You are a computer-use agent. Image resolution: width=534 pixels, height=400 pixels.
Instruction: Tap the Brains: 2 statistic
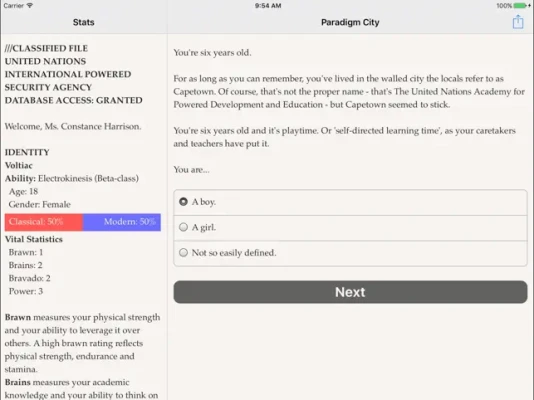[x=26, y=265]
